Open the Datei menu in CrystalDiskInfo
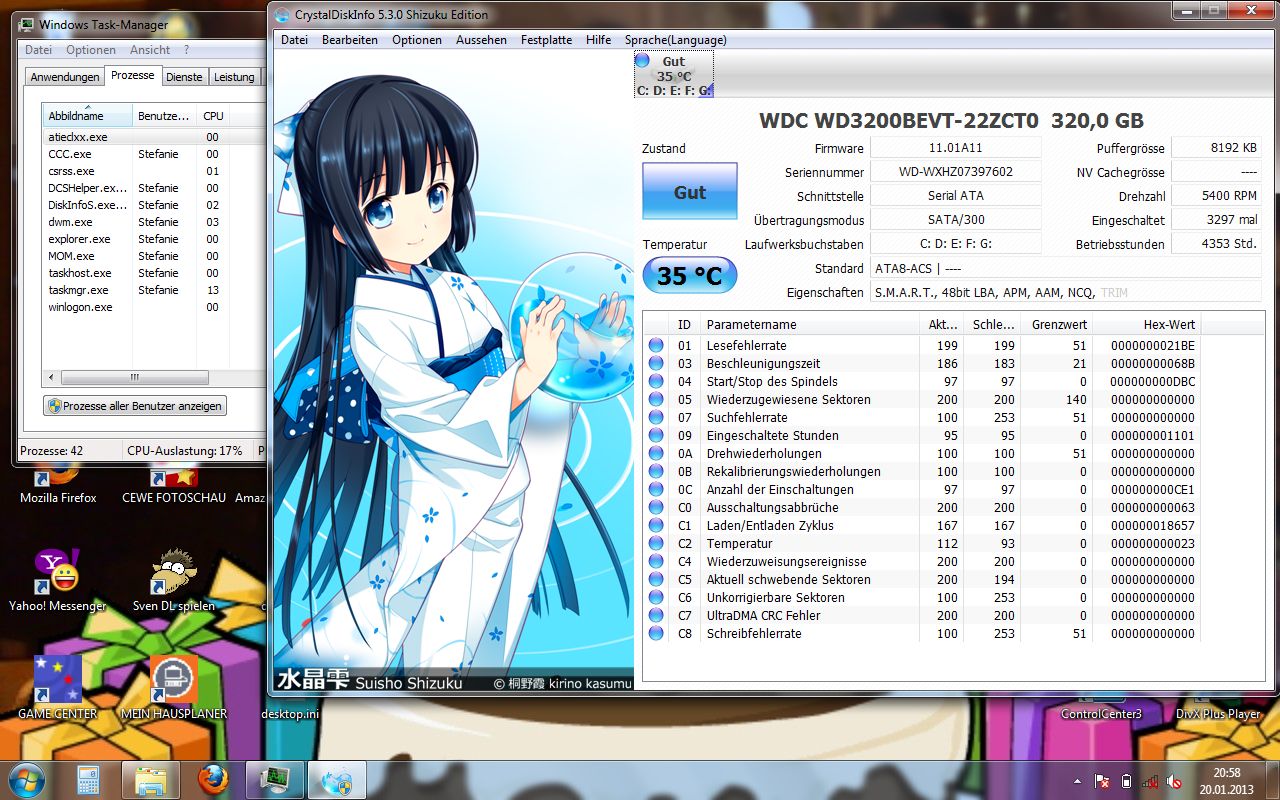This screenshot has height=800, width=1280. (294, 40)
